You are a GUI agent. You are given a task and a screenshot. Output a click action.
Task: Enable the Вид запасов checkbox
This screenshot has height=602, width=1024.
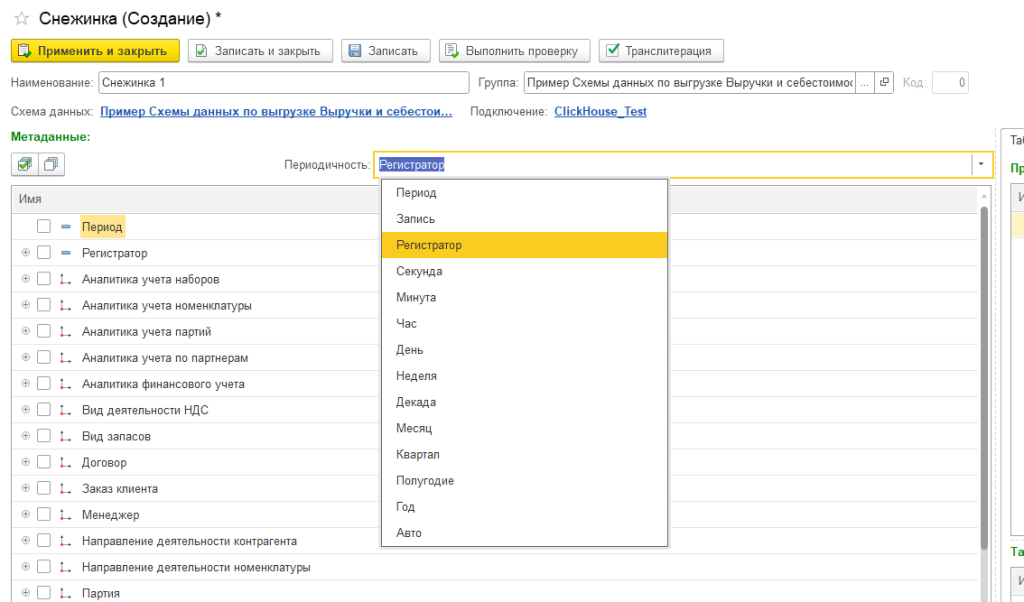[44, 437]
